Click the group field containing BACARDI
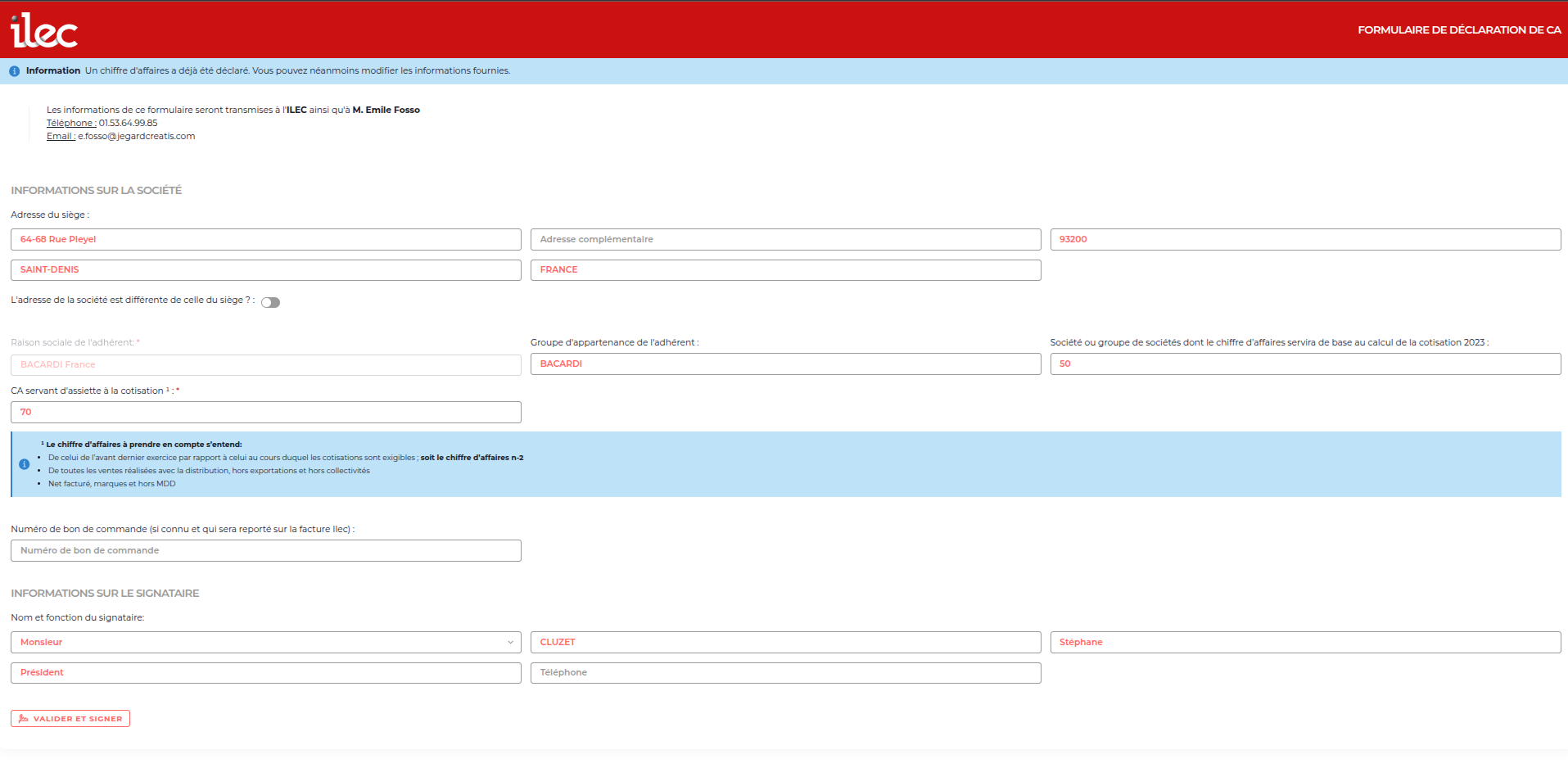The width and height of the screenshot is (1568, 768). [x=785, y=364]
